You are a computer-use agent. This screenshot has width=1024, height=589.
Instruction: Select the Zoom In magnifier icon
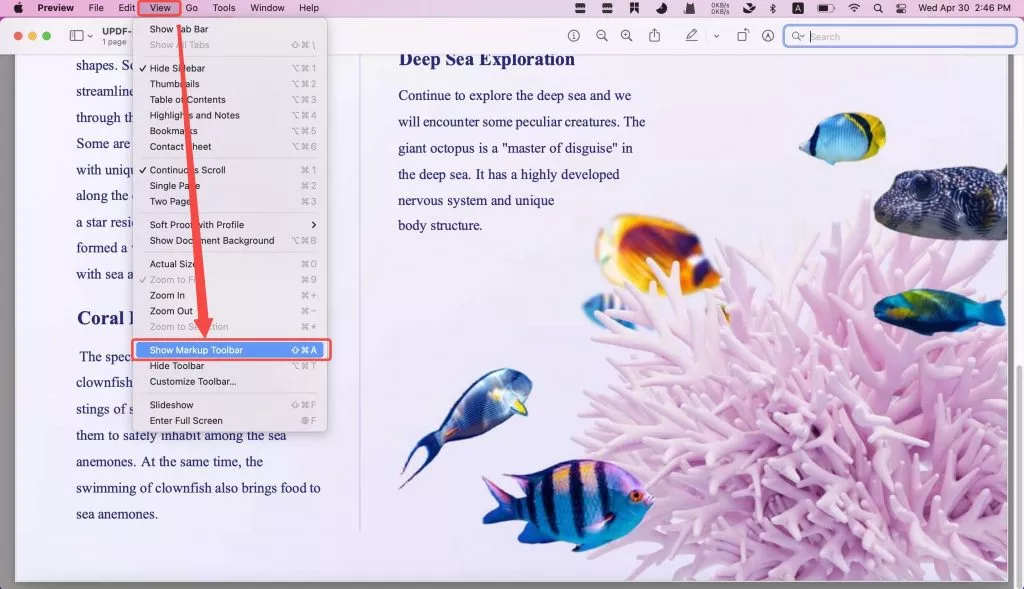627,35
